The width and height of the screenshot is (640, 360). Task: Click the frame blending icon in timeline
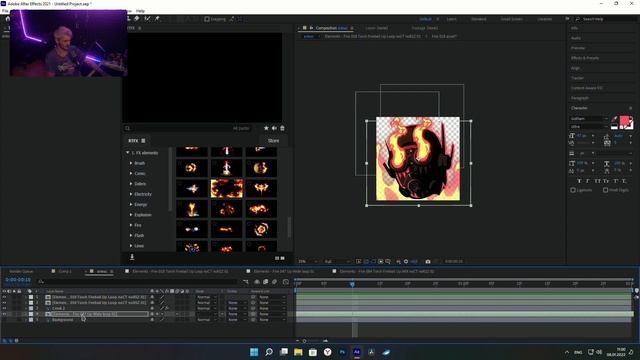(266, 282)
